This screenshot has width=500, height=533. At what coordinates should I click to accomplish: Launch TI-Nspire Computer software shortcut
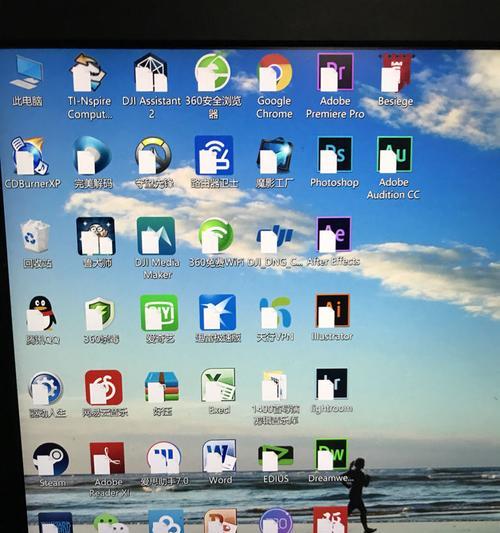tap(88, 72)
